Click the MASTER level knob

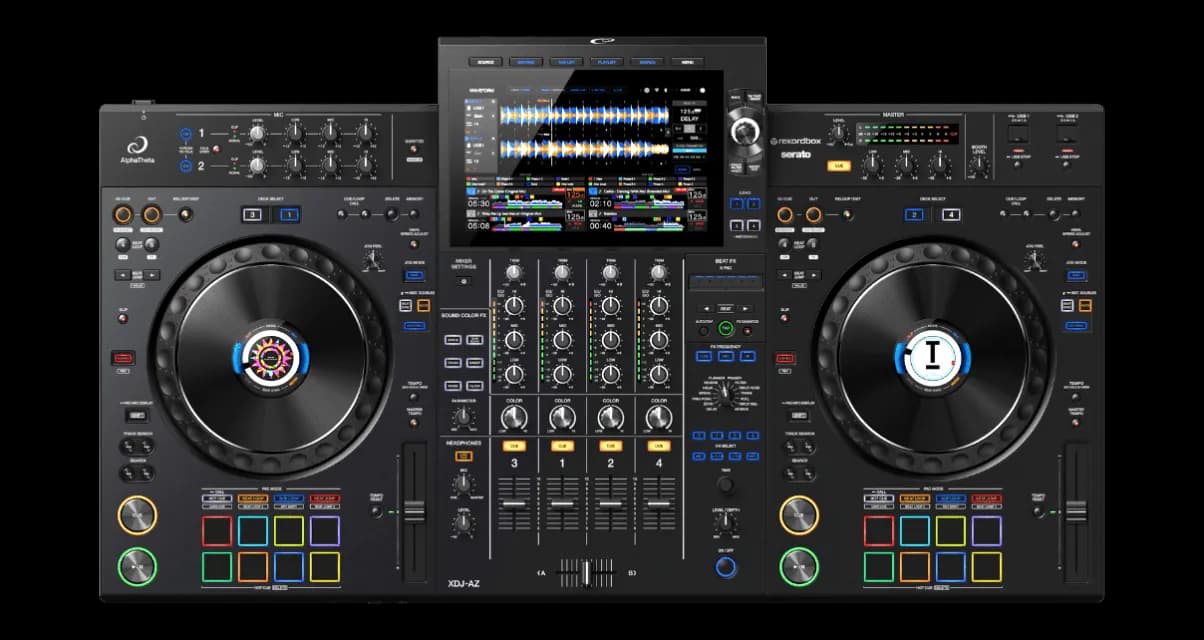coord(841,134)
